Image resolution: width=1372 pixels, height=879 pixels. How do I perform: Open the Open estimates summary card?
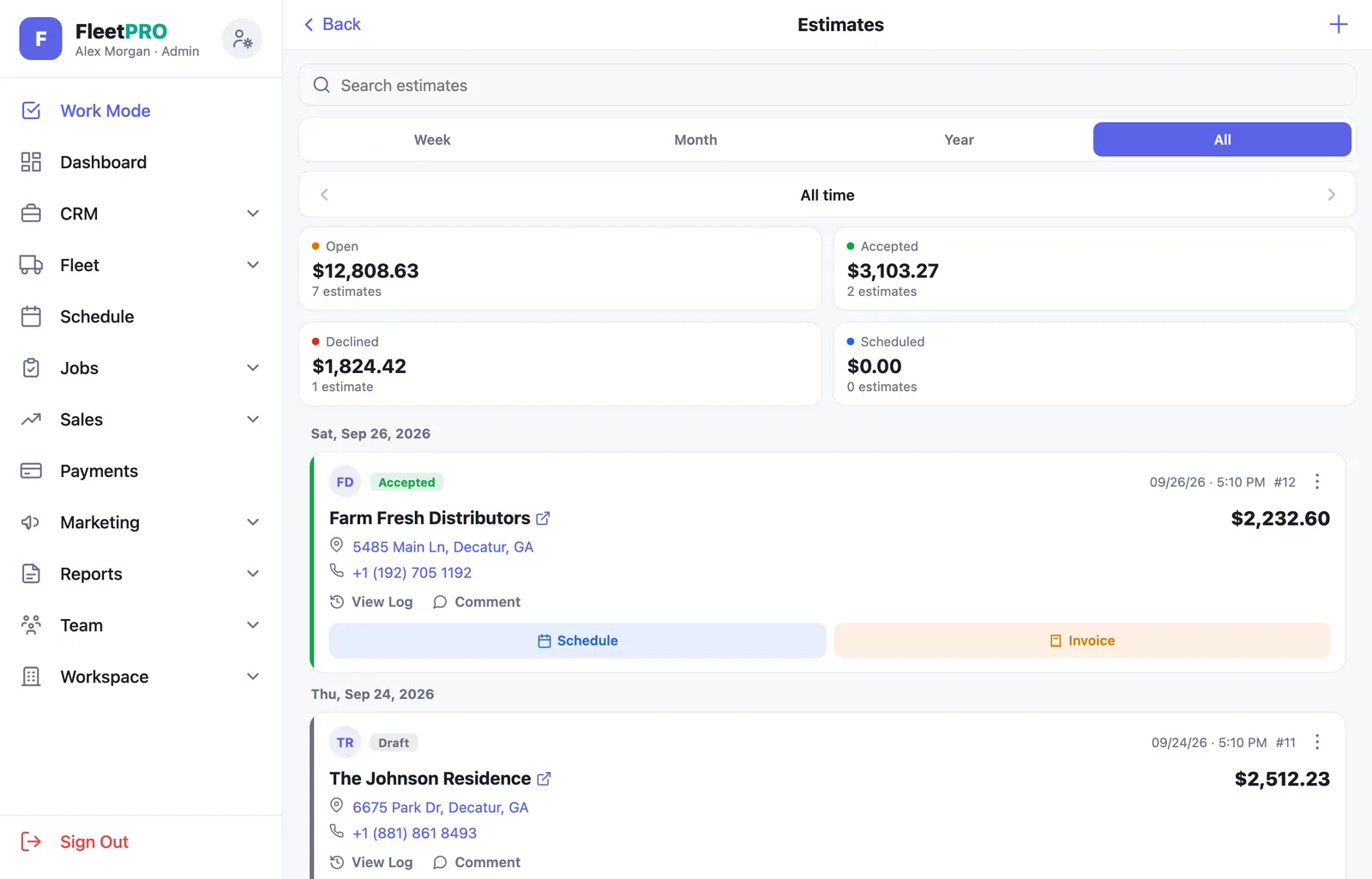pos(560,268)
